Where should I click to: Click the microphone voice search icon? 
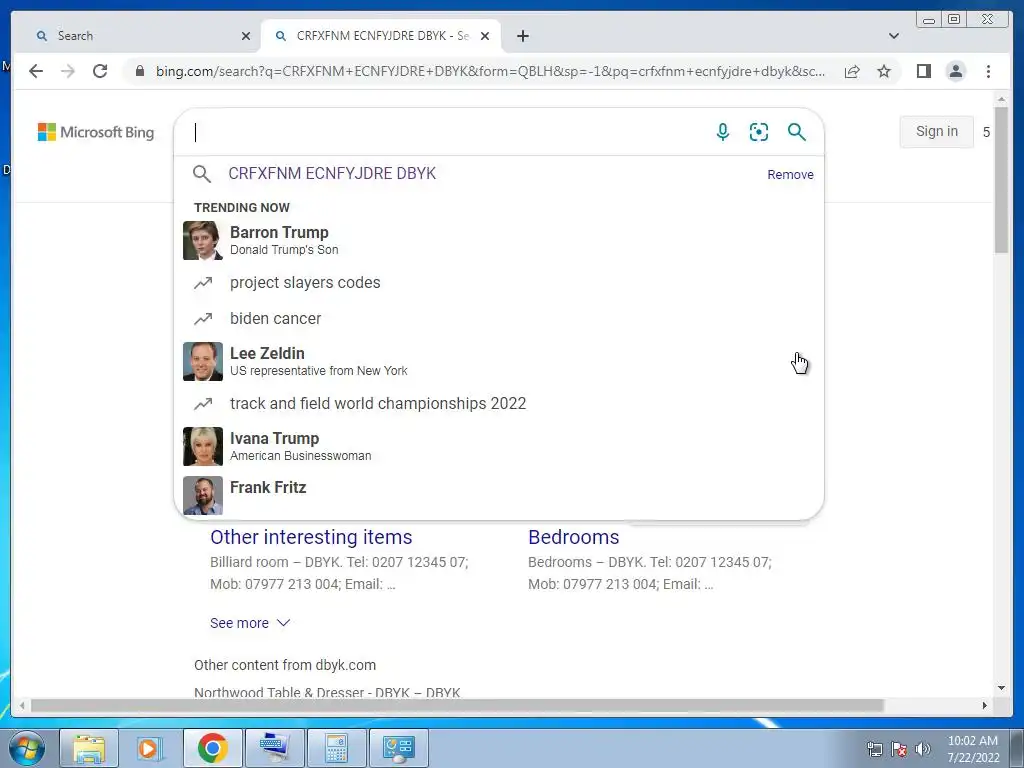[722, 132]
